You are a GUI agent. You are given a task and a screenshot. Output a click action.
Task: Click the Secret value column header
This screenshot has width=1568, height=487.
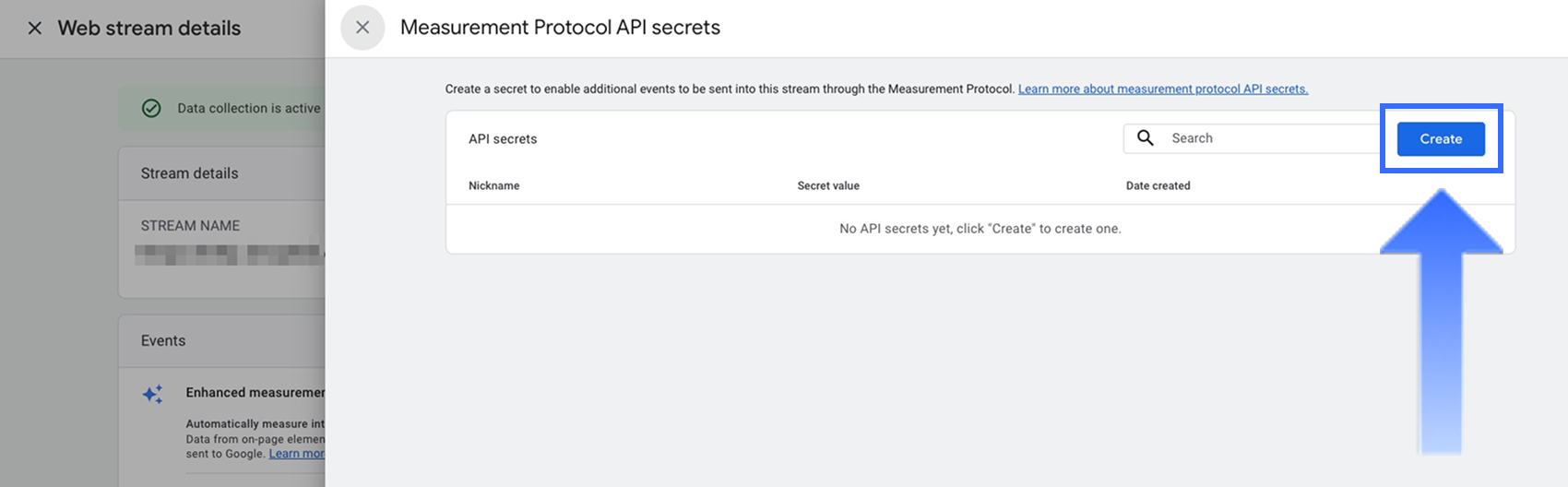coord(828,186)
